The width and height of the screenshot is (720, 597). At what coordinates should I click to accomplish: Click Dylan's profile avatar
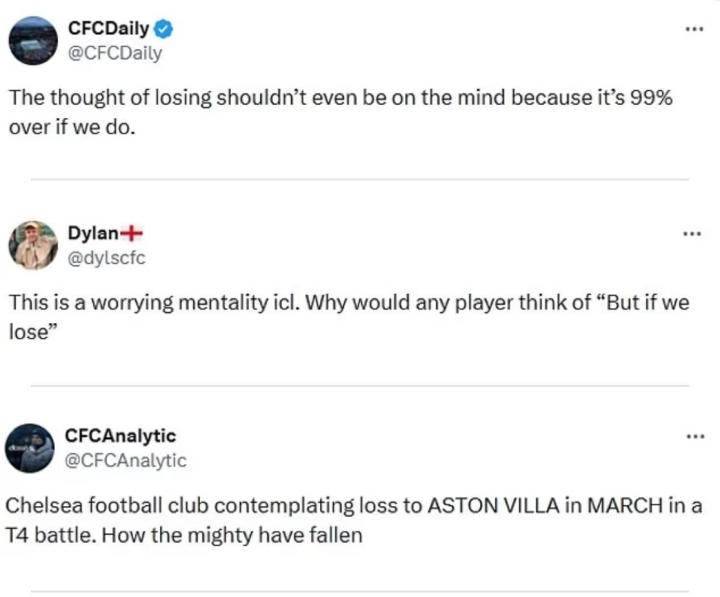pyautogui.click(x=34, y=246)
